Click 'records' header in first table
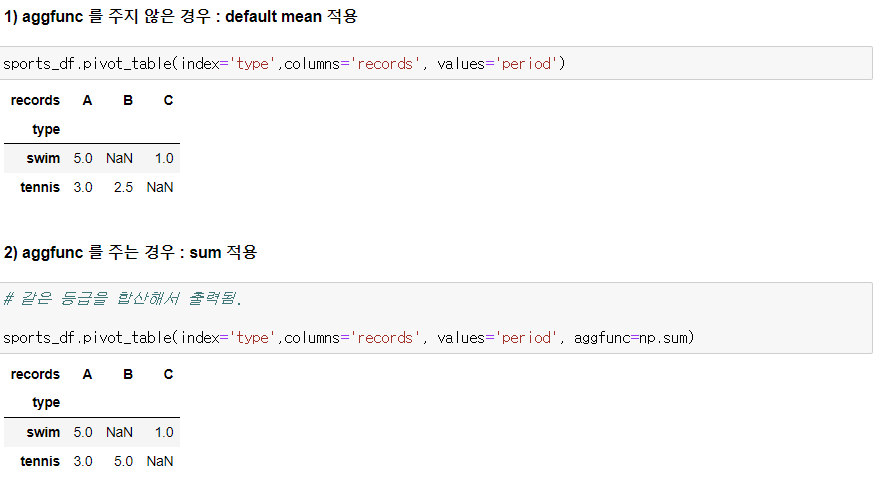 pyautogui.click(x=35, y=100)
